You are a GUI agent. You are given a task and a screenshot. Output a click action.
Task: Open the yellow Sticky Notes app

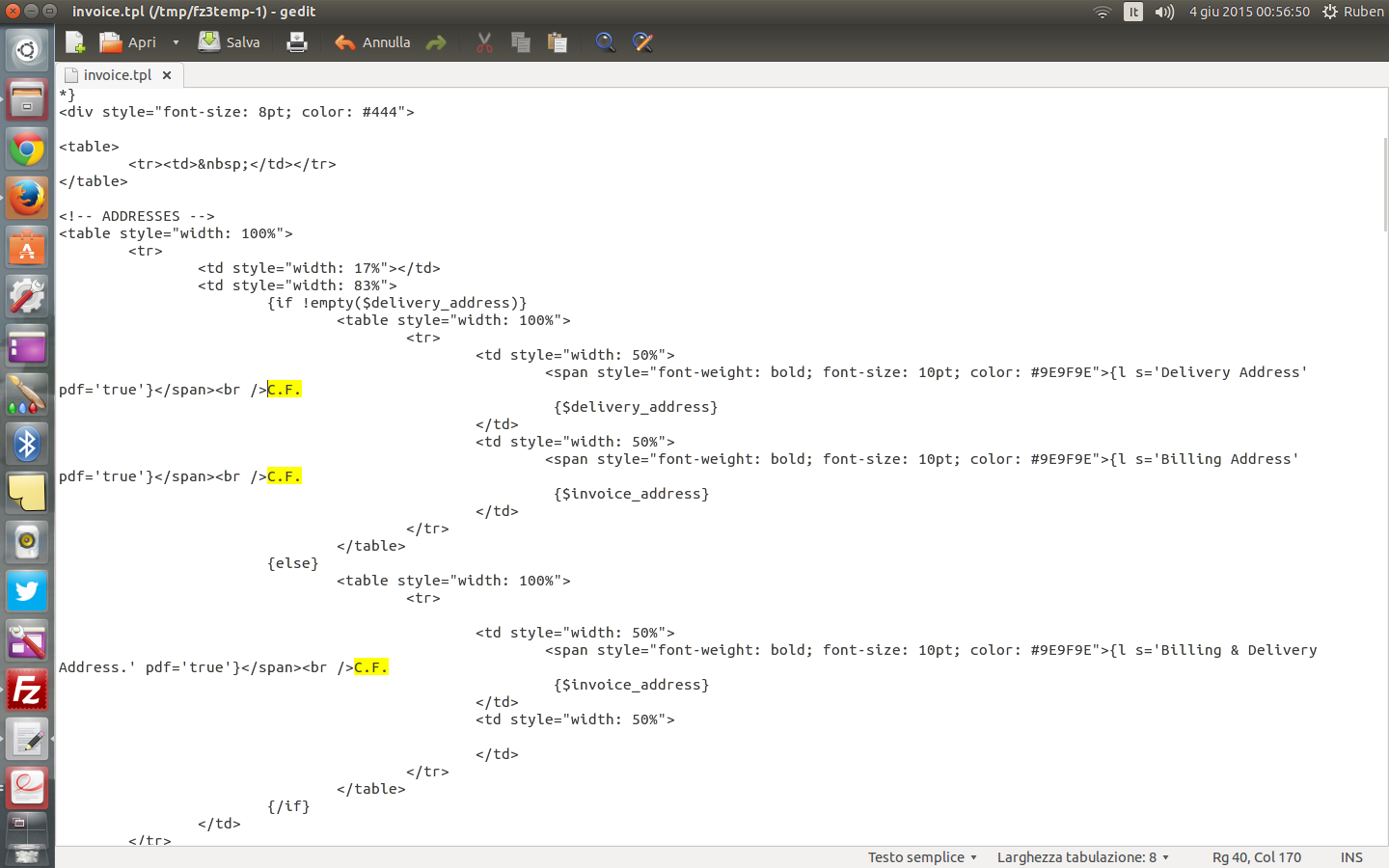point(27,494)
